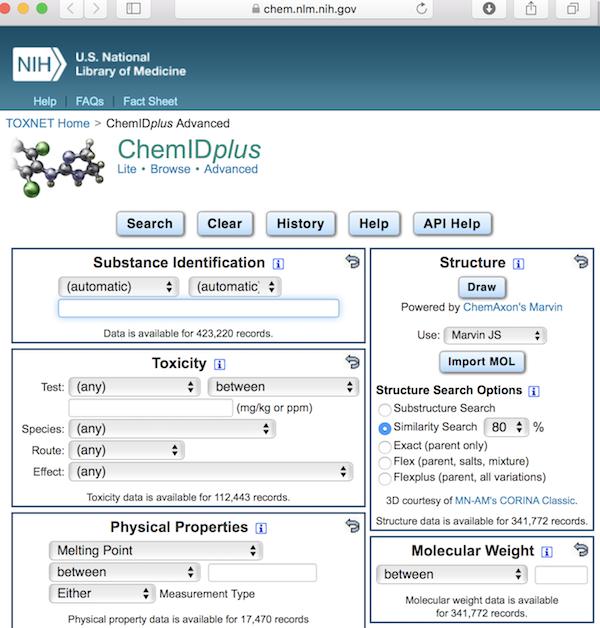Click the Safari address bar
Viewport: 600px width, 628px height.
pyautogui.click(x=304, y=8)
